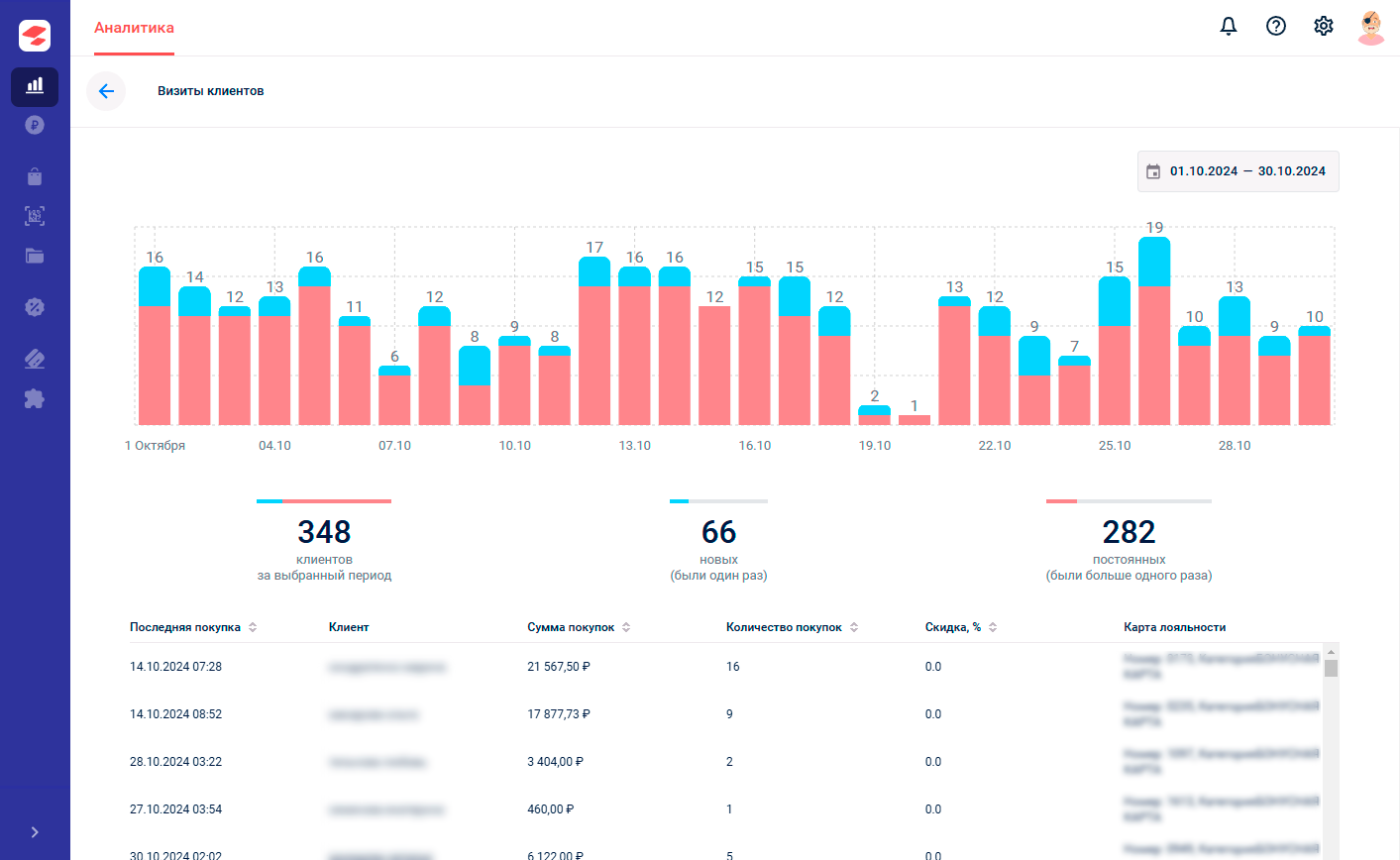Click the row dated 14.10.2024 07:28

click(x=727, y=667)
